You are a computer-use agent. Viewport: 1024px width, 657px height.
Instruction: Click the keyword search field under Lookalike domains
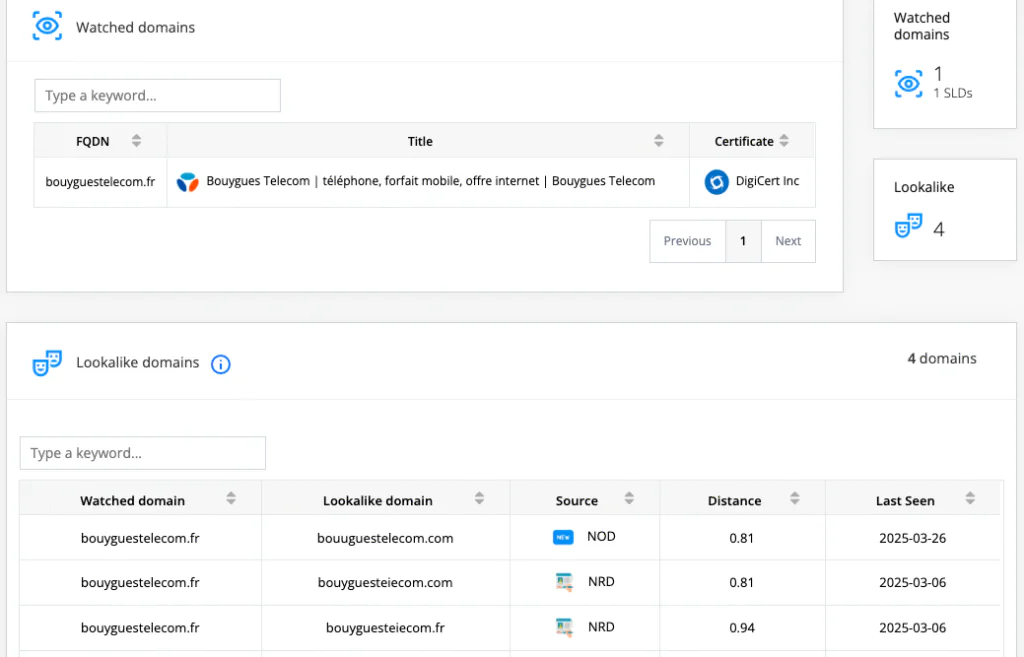point(142,453)
